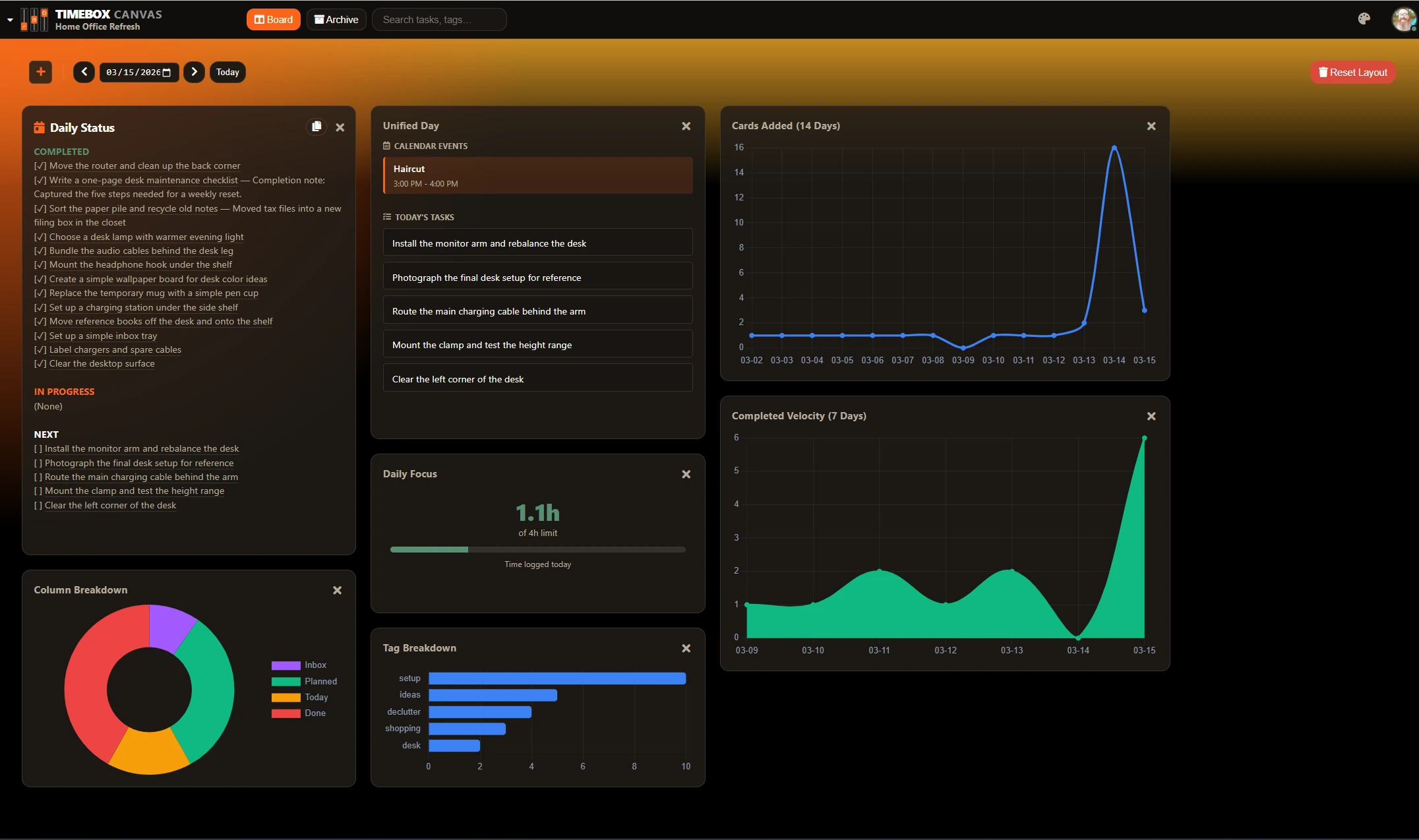1419x840 pixels.
Task: Copy the Daily Status report
Action: coord(317,127)
